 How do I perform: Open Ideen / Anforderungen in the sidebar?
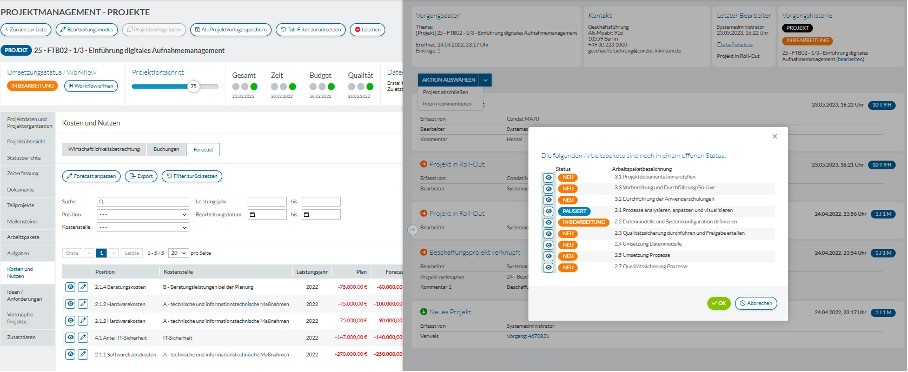pos(27,295)
